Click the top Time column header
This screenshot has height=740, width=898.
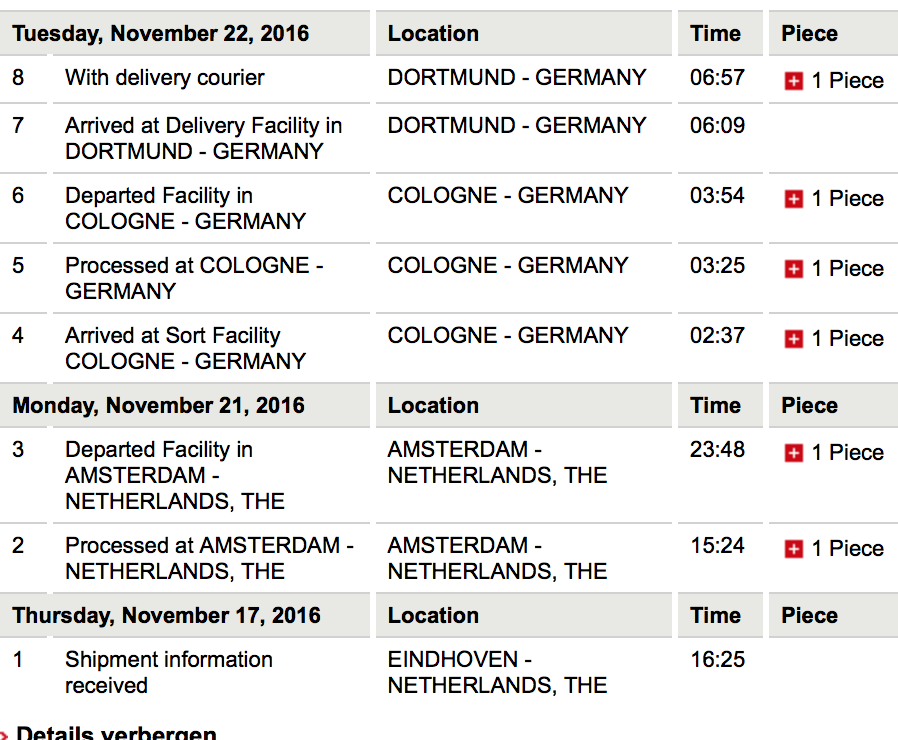coord(715,34)
